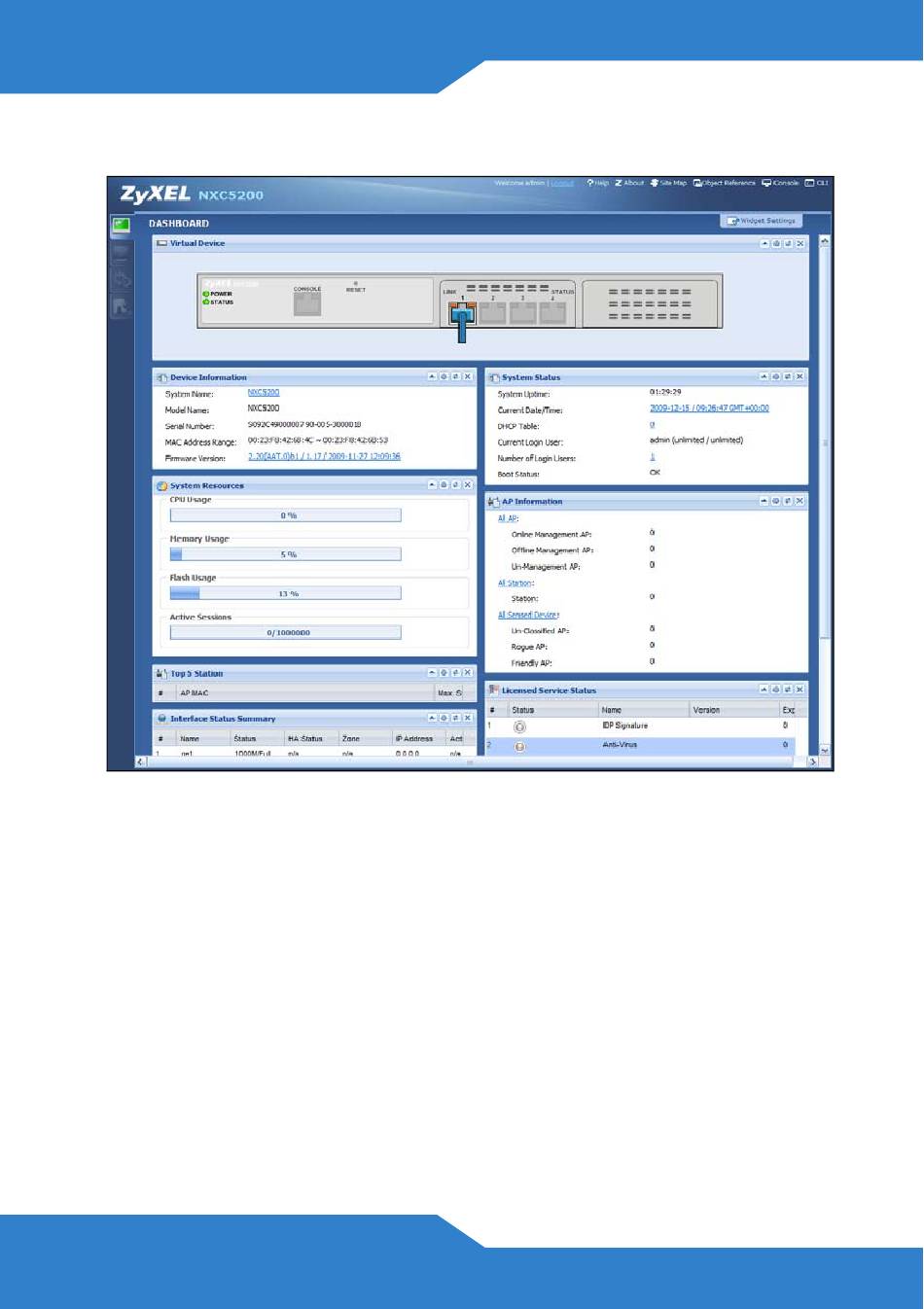Open the DHCP Table value link
Image resolution: width=924 pixels, height=1309 pixels.
[652, 425]
